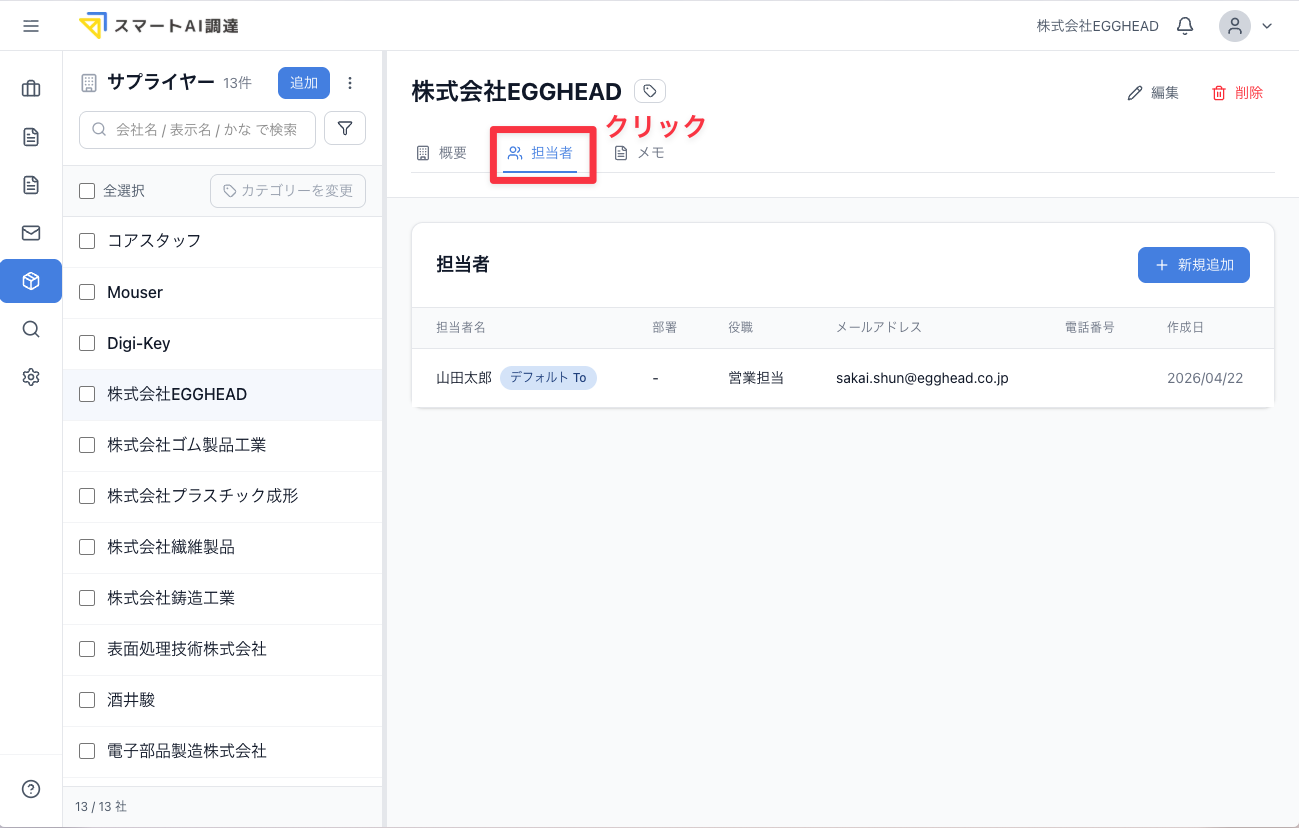
Task: Check the 株式会社繊維製品 checkbox
Action: coord(87,547)
